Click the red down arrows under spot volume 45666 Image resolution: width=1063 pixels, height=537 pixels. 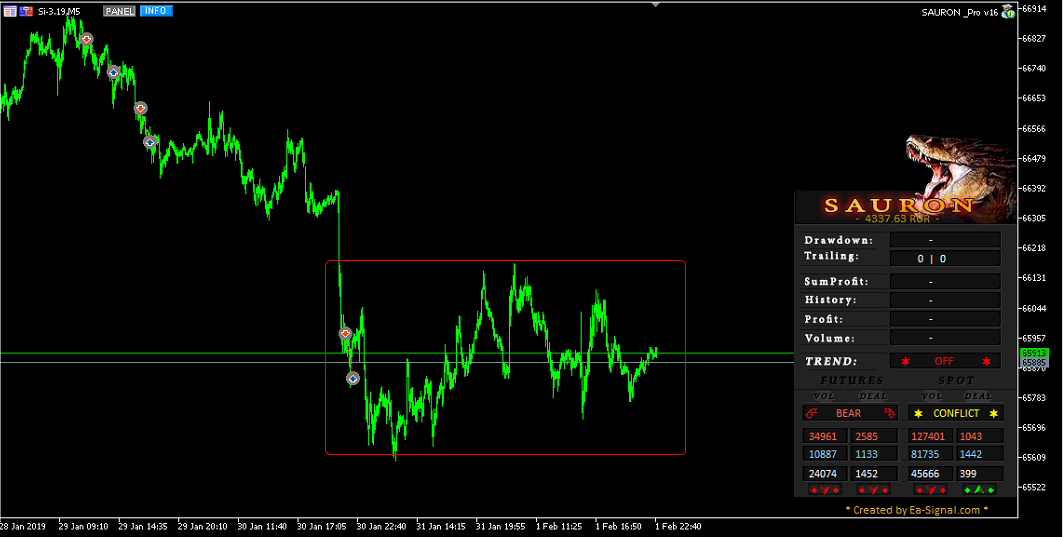pyautogui.click(x=930, y=490)
